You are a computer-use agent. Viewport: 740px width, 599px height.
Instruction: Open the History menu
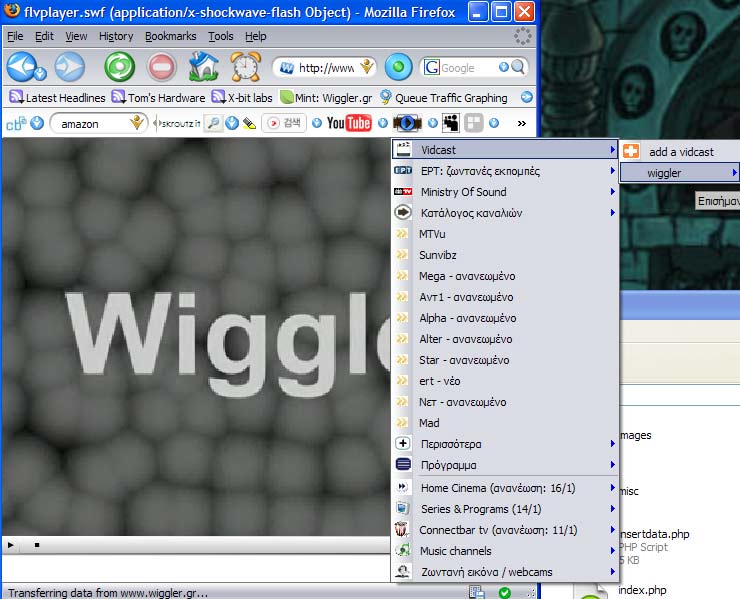click(x=116, y=36)
